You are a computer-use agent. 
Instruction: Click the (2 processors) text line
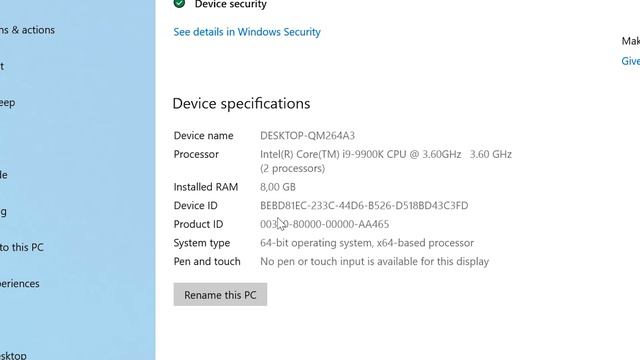click(x=292, y=168)
